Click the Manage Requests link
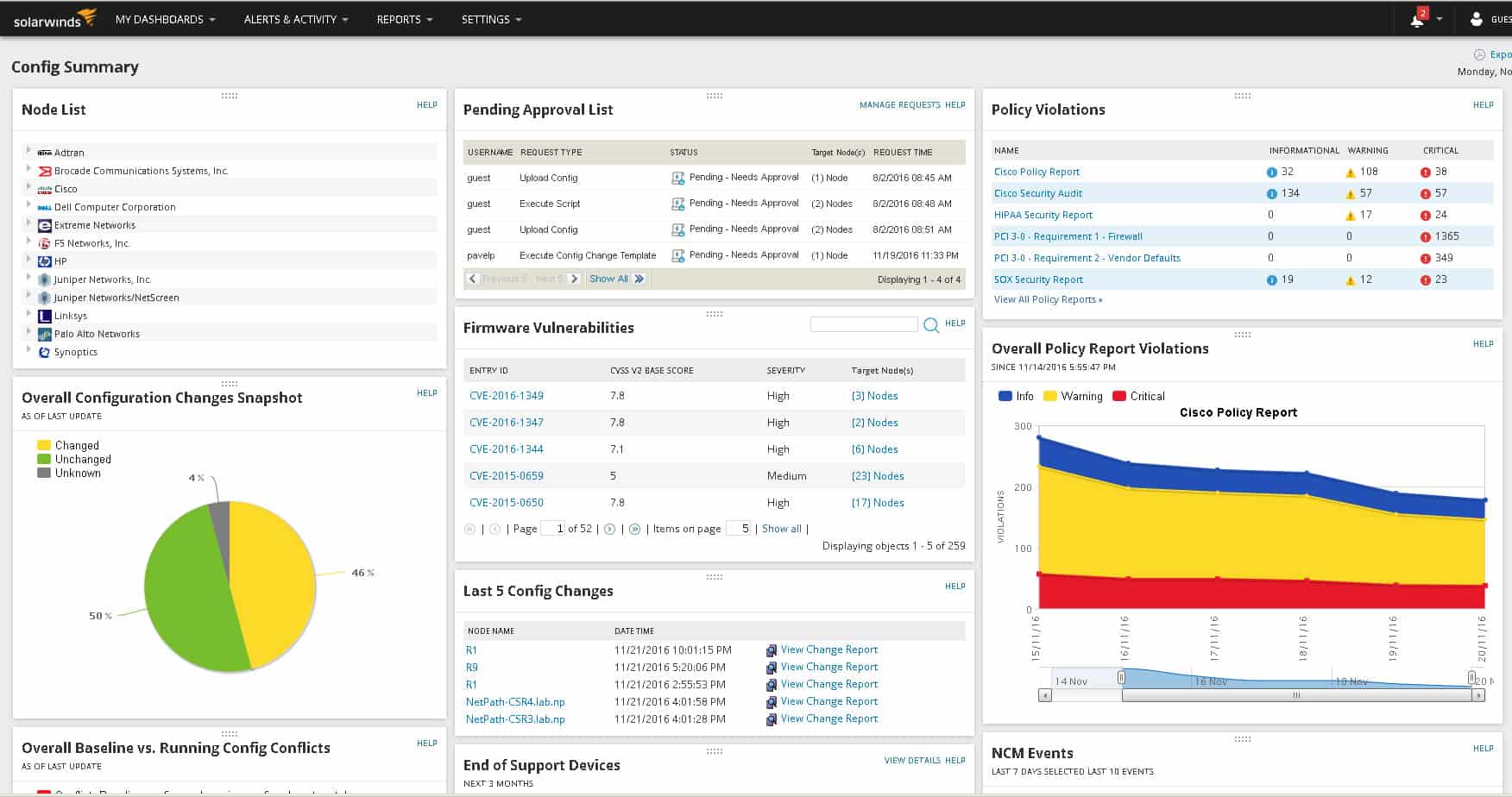 tap(898, 104)
